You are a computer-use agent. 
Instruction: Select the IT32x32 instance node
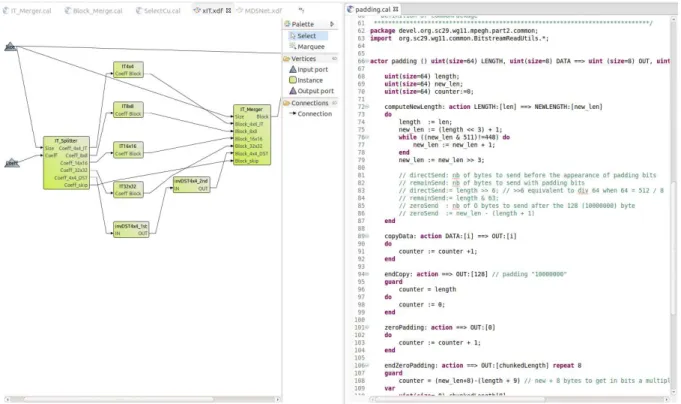[x=128, y=190]
